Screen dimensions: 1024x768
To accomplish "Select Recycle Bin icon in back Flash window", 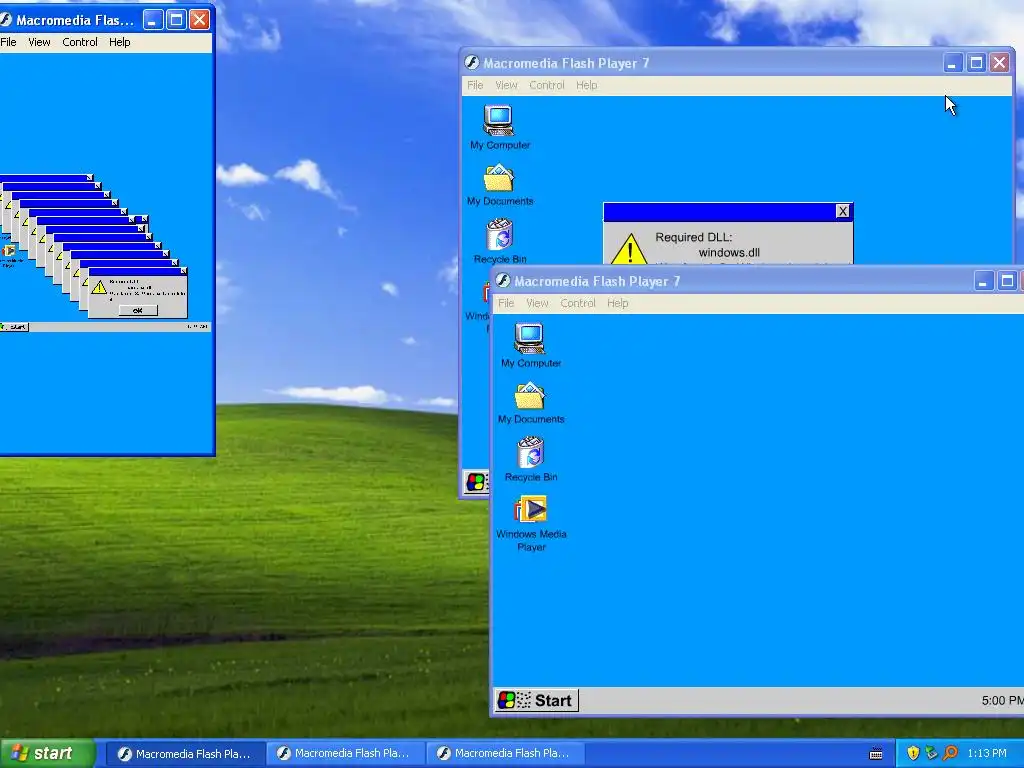I will point(500,234).
